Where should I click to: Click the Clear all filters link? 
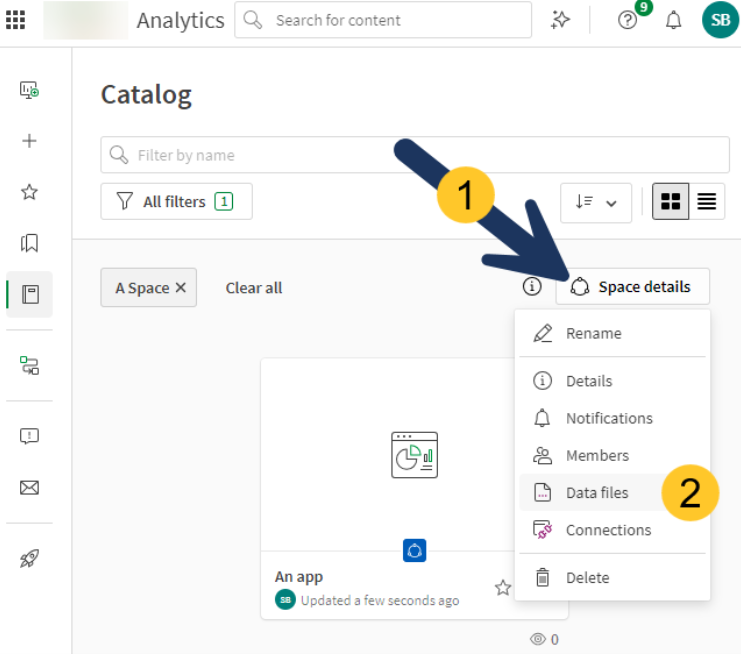[254, 288]
